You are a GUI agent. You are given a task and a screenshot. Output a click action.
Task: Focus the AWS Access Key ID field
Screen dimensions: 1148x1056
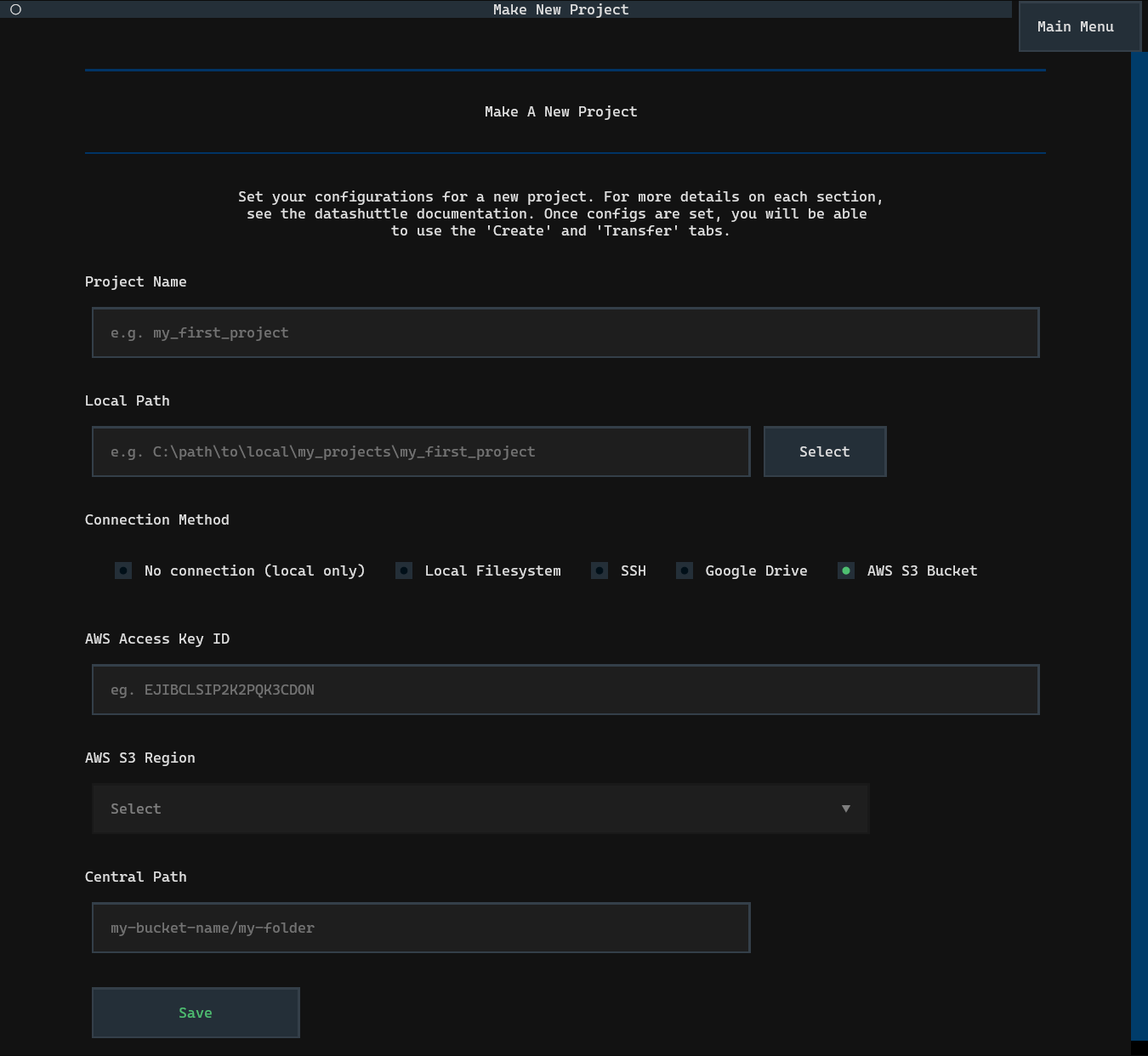[565, 690]
